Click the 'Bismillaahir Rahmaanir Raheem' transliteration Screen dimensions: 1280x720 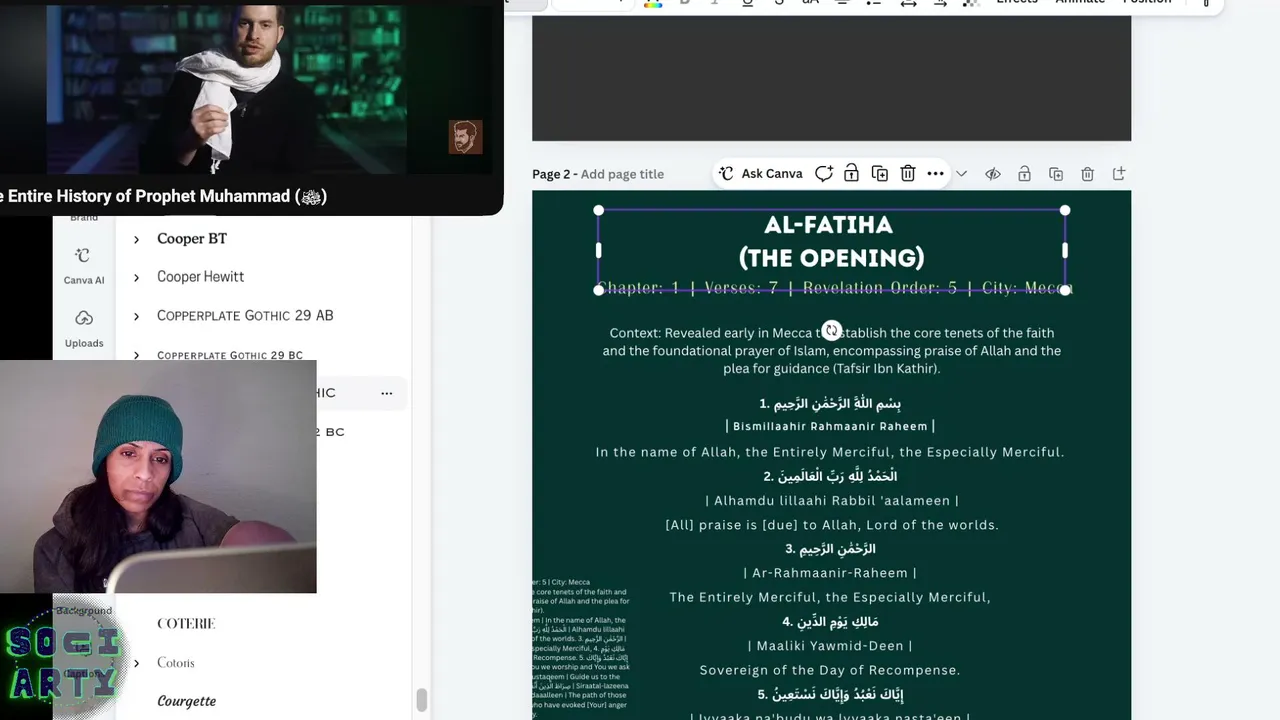(831, 426)
